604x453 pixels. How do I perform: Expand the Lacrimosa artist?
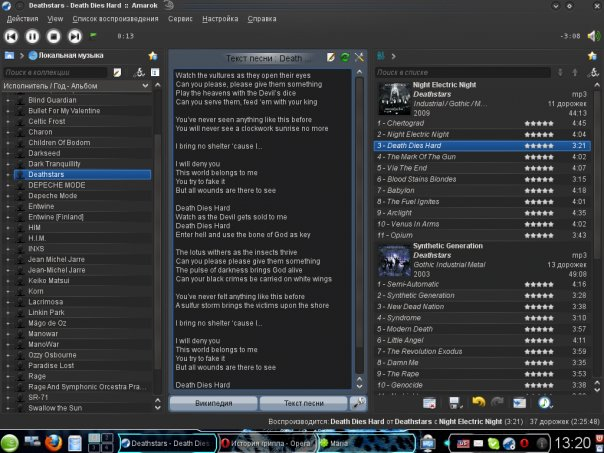(8, 302)
